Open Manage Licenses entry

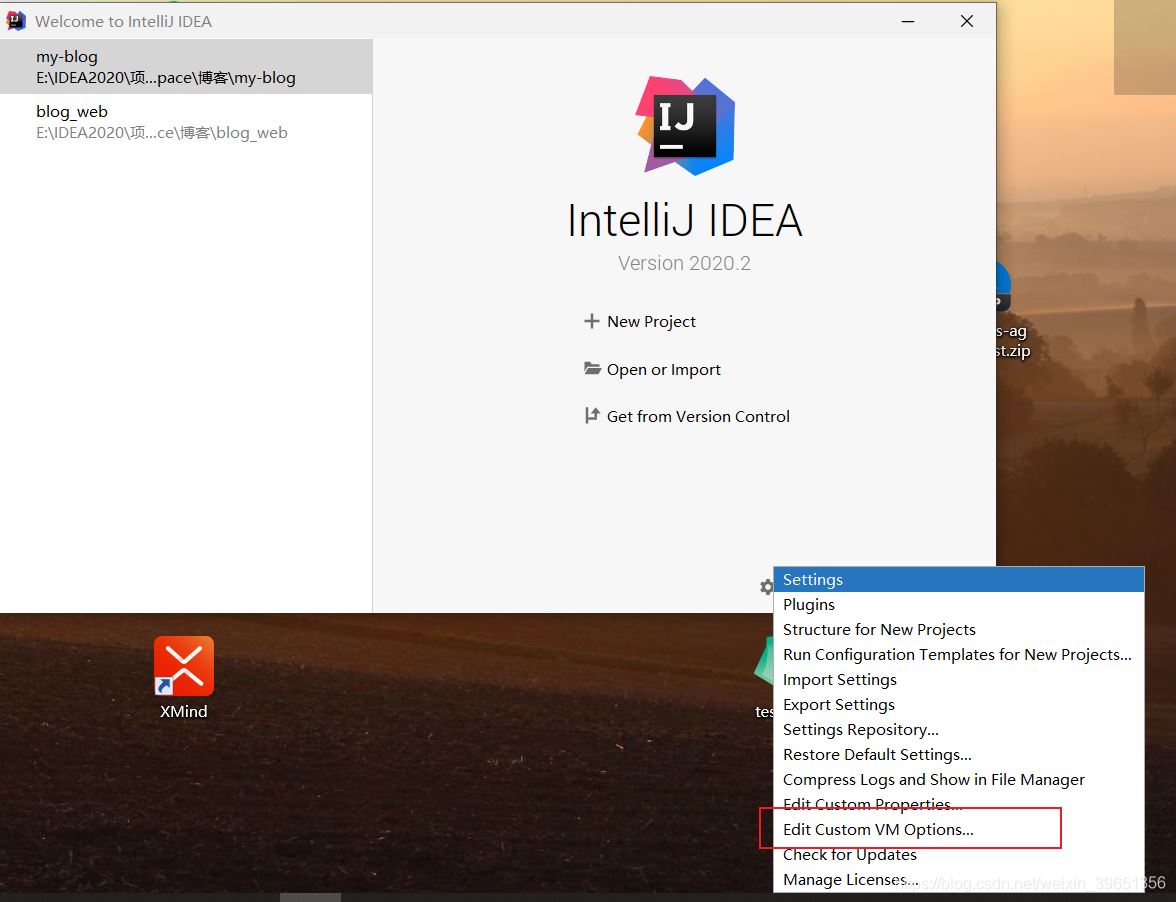pos(958,880)
